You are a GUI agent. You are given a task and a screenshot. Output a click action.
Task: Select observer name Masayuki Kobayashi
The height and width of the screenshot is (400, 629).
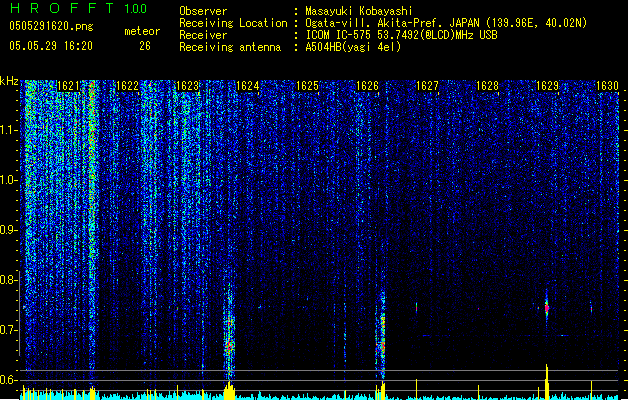359,11
